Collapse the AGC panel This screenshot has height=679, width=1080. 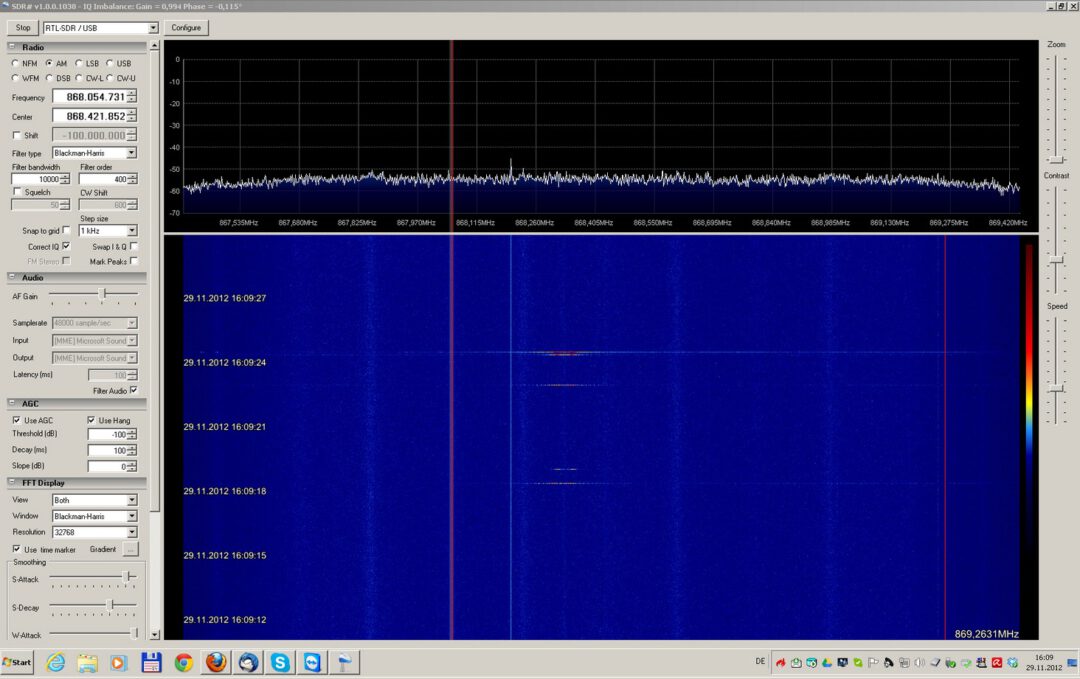pyautogui.click(x=12, y=403)
